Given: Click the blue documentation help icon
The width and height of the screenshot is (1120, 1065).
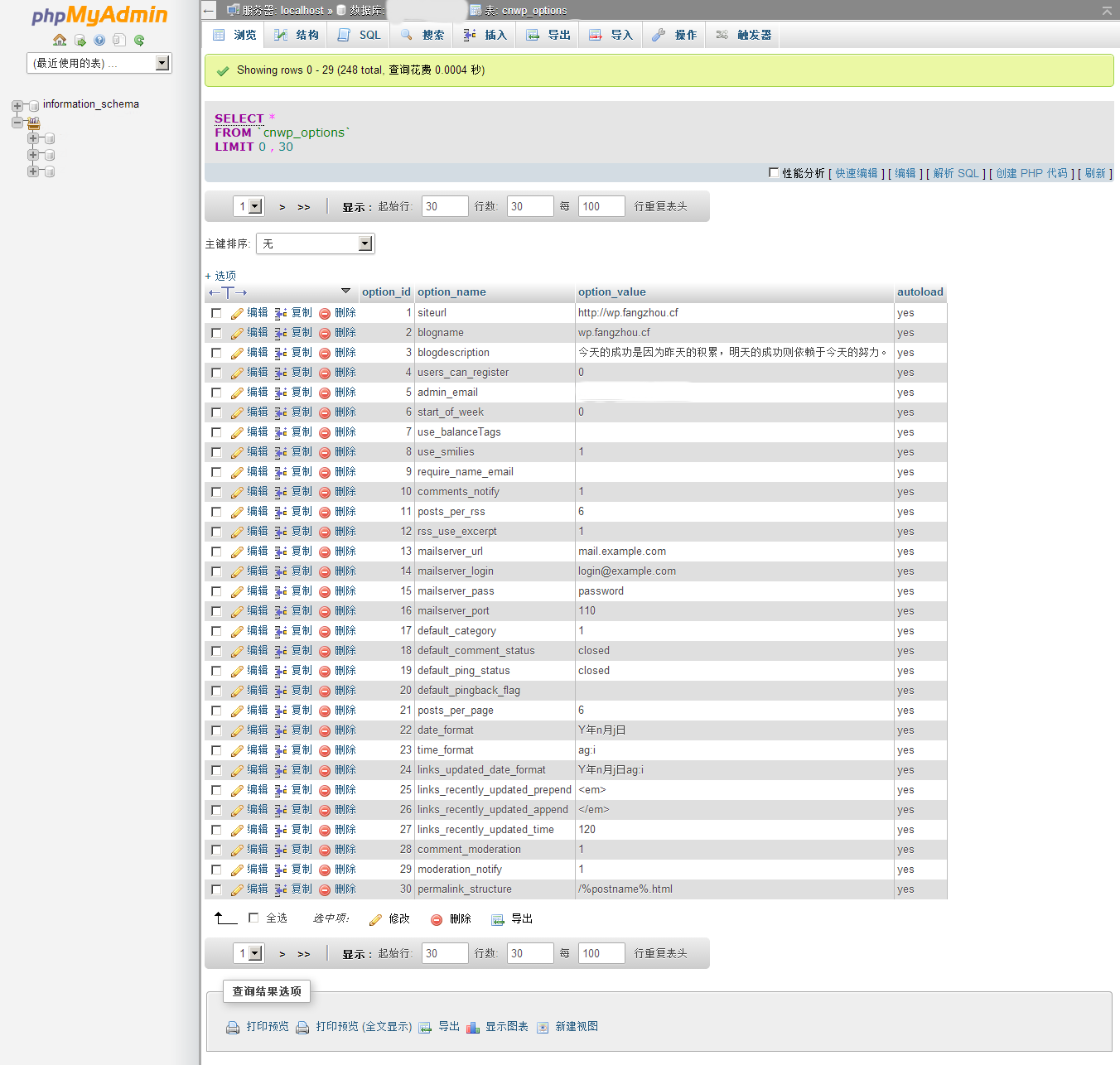Looking at the screenshot, I should pyautogui.click(x=99, y=40).
